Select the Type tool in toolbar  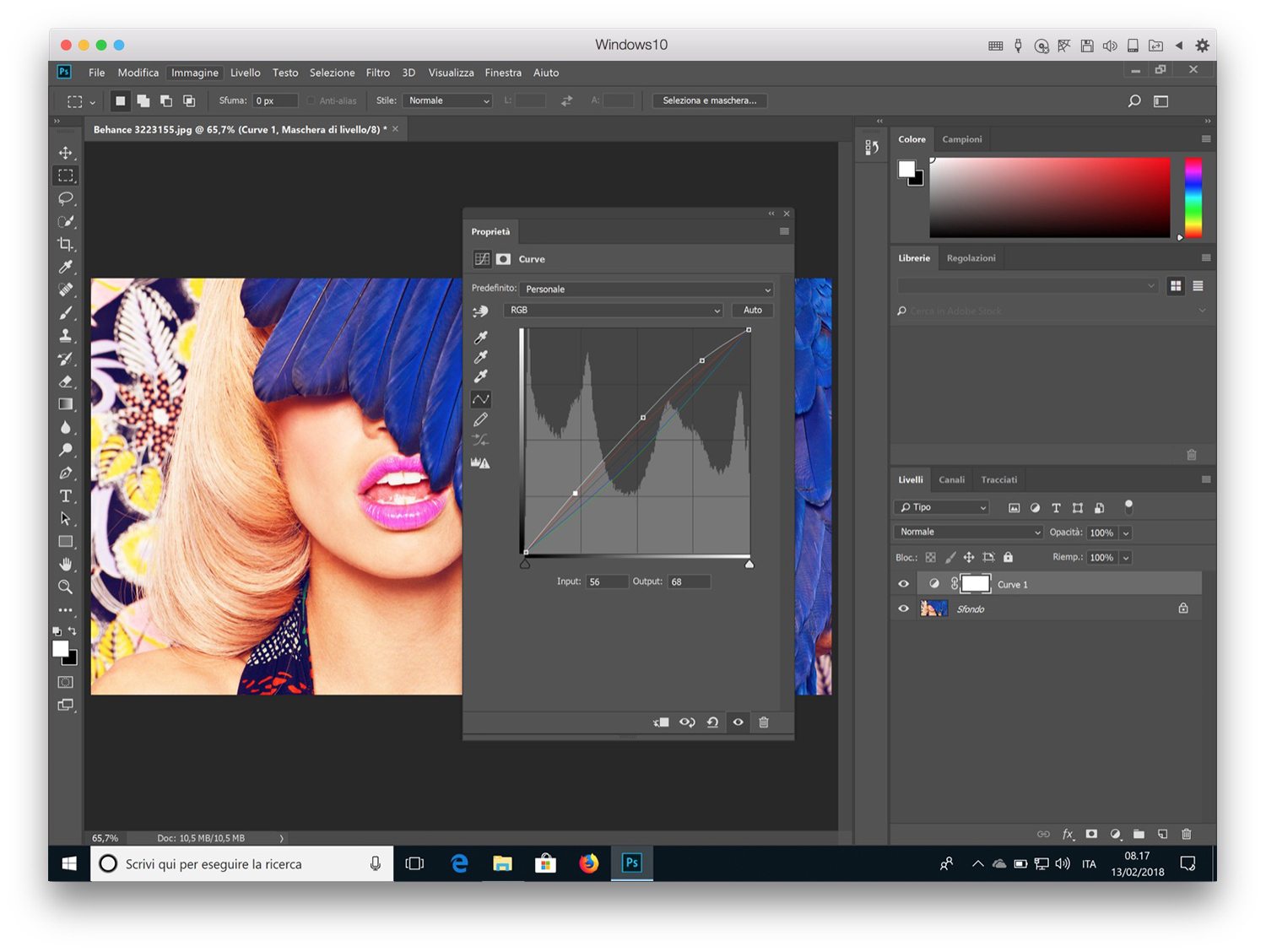coord(65,496)
